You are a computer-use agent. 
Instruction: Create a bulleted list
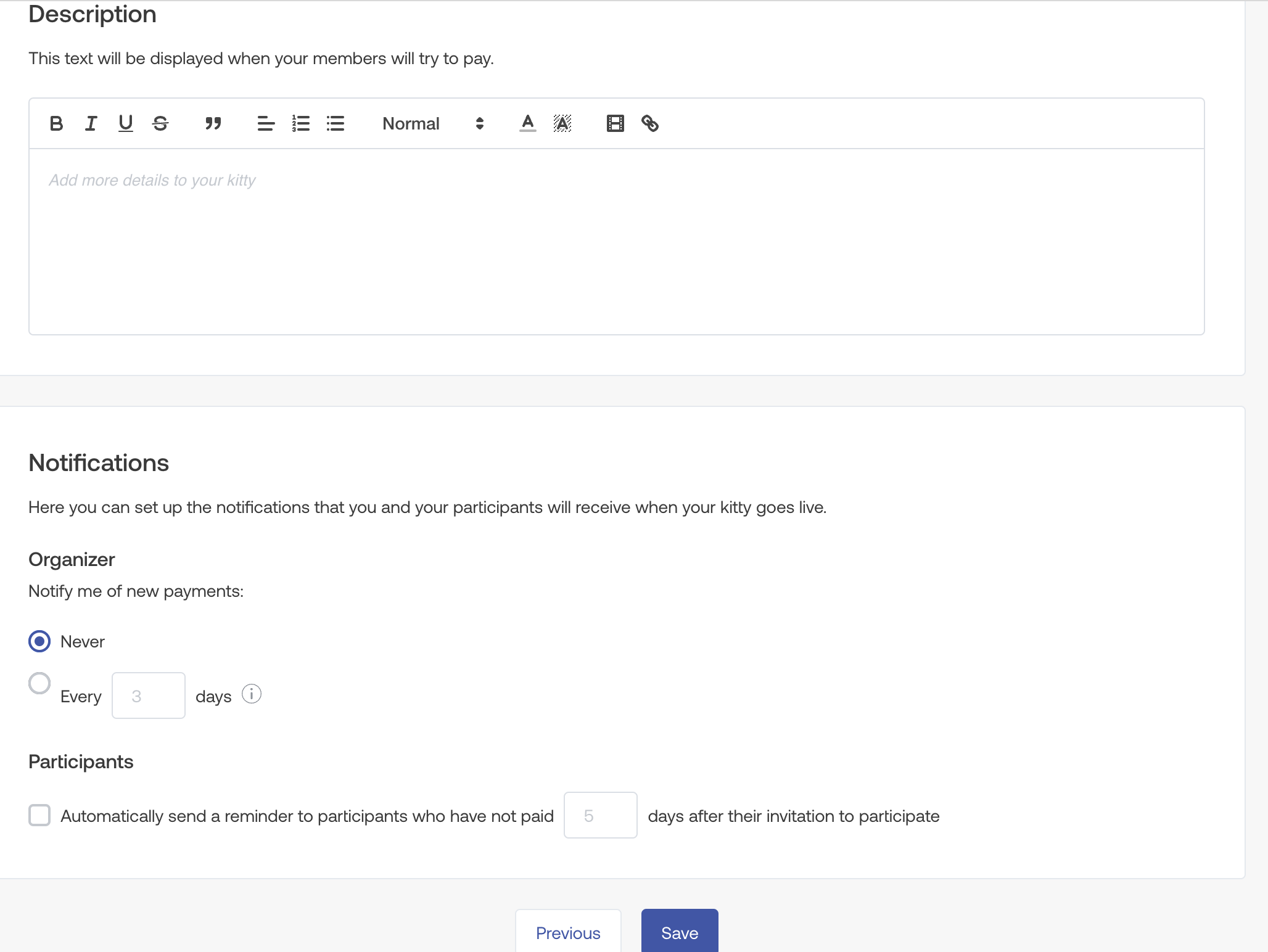pos(335,123)
